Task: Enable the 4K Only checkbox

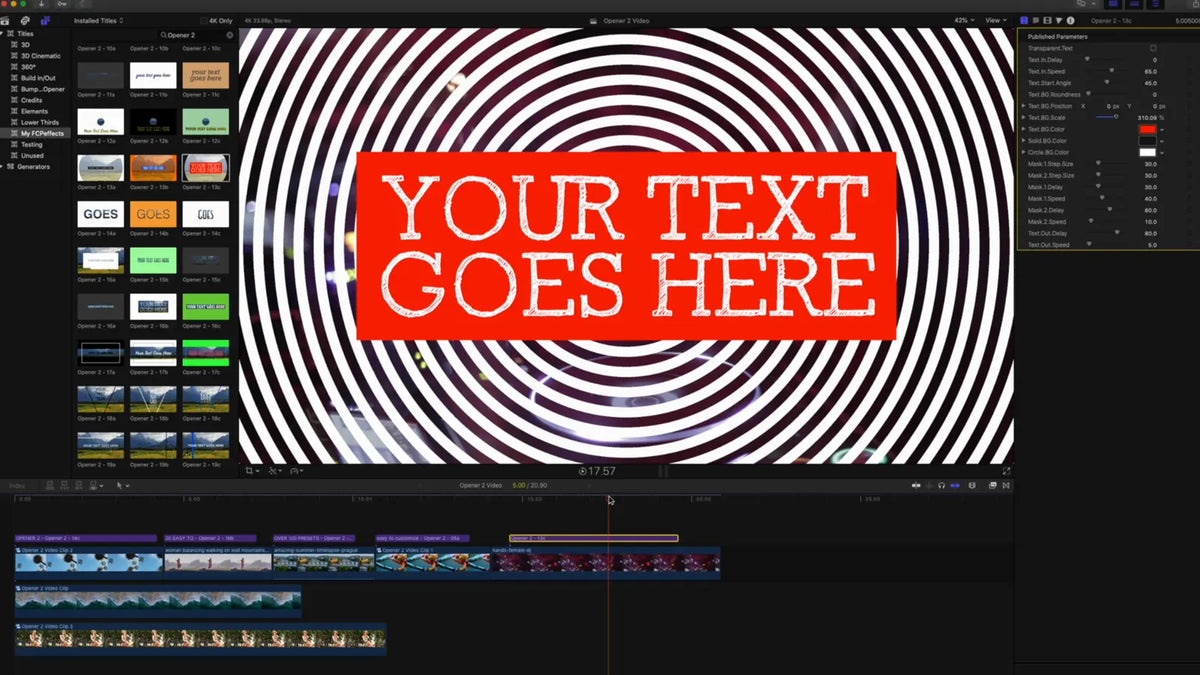Action: (204, 20)
